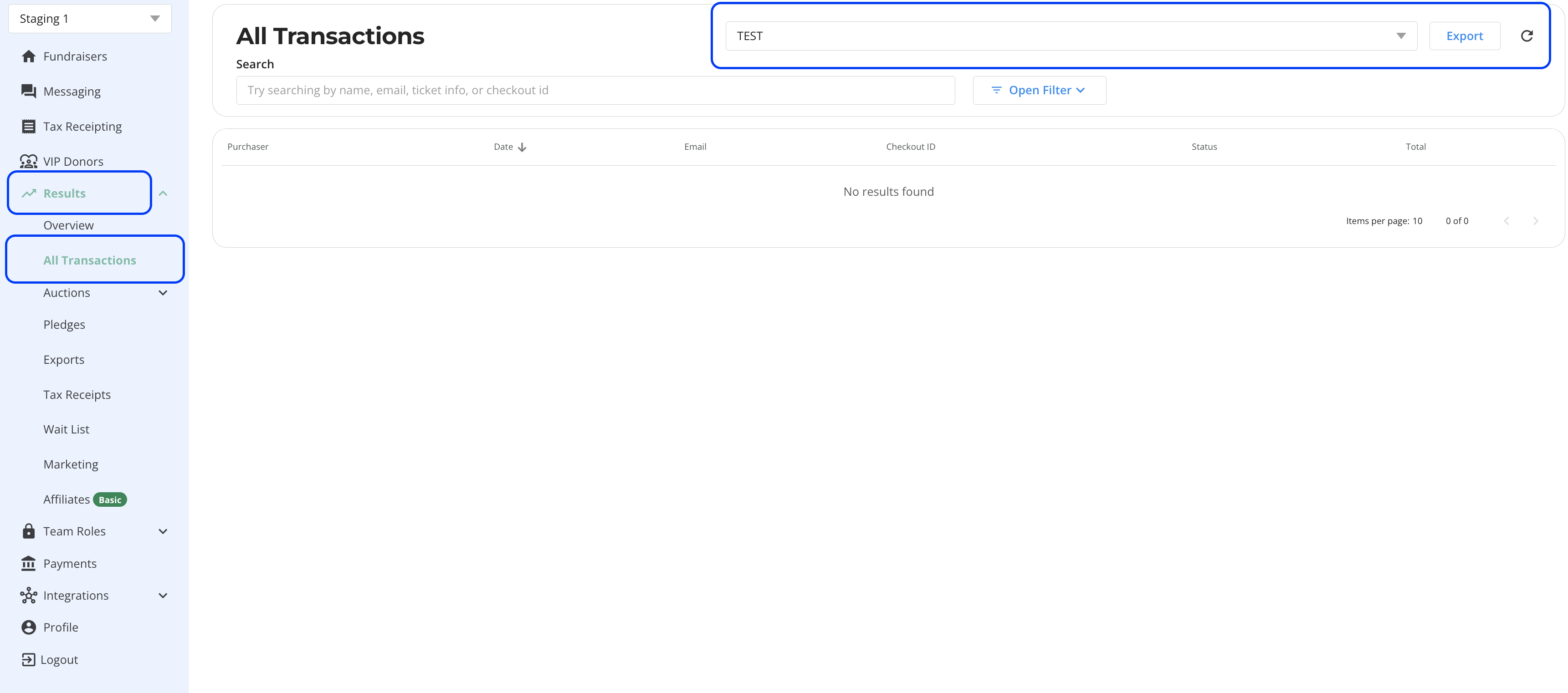Sort by the Checkout ID column header
The image size is (1568, 693).
click(911, 147)
